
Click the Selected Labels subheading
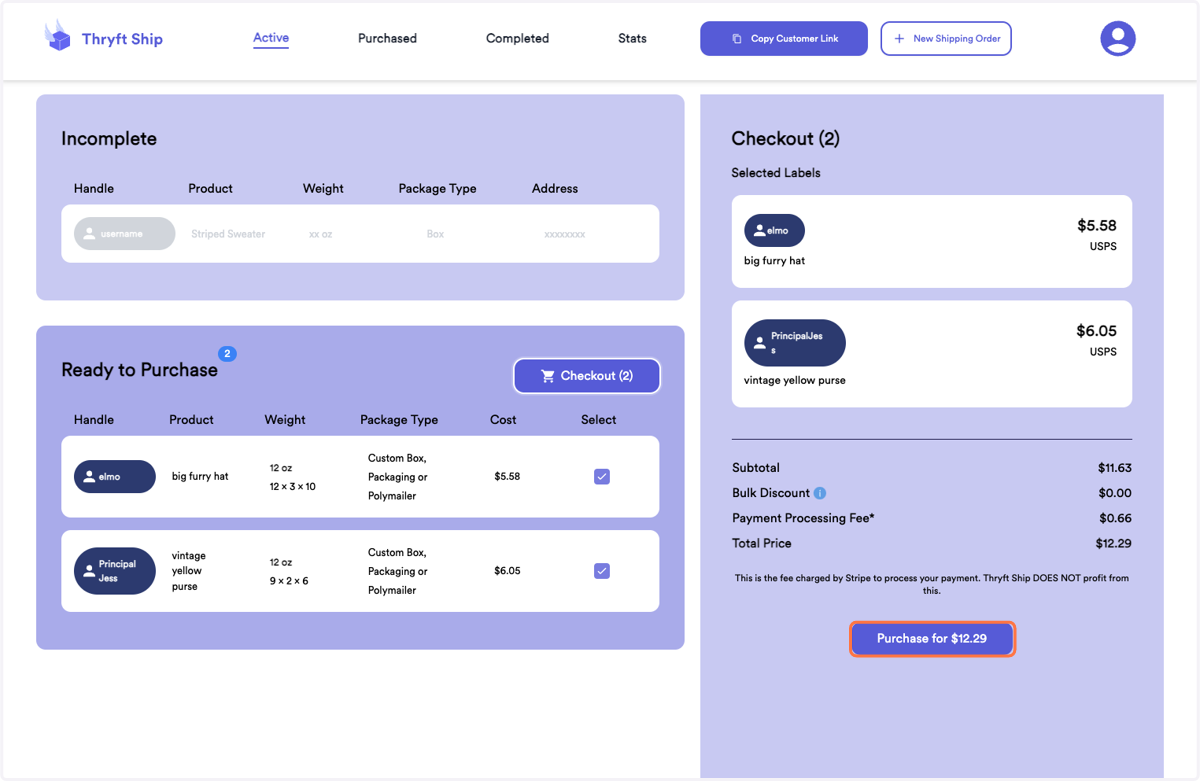pos(776,173)
